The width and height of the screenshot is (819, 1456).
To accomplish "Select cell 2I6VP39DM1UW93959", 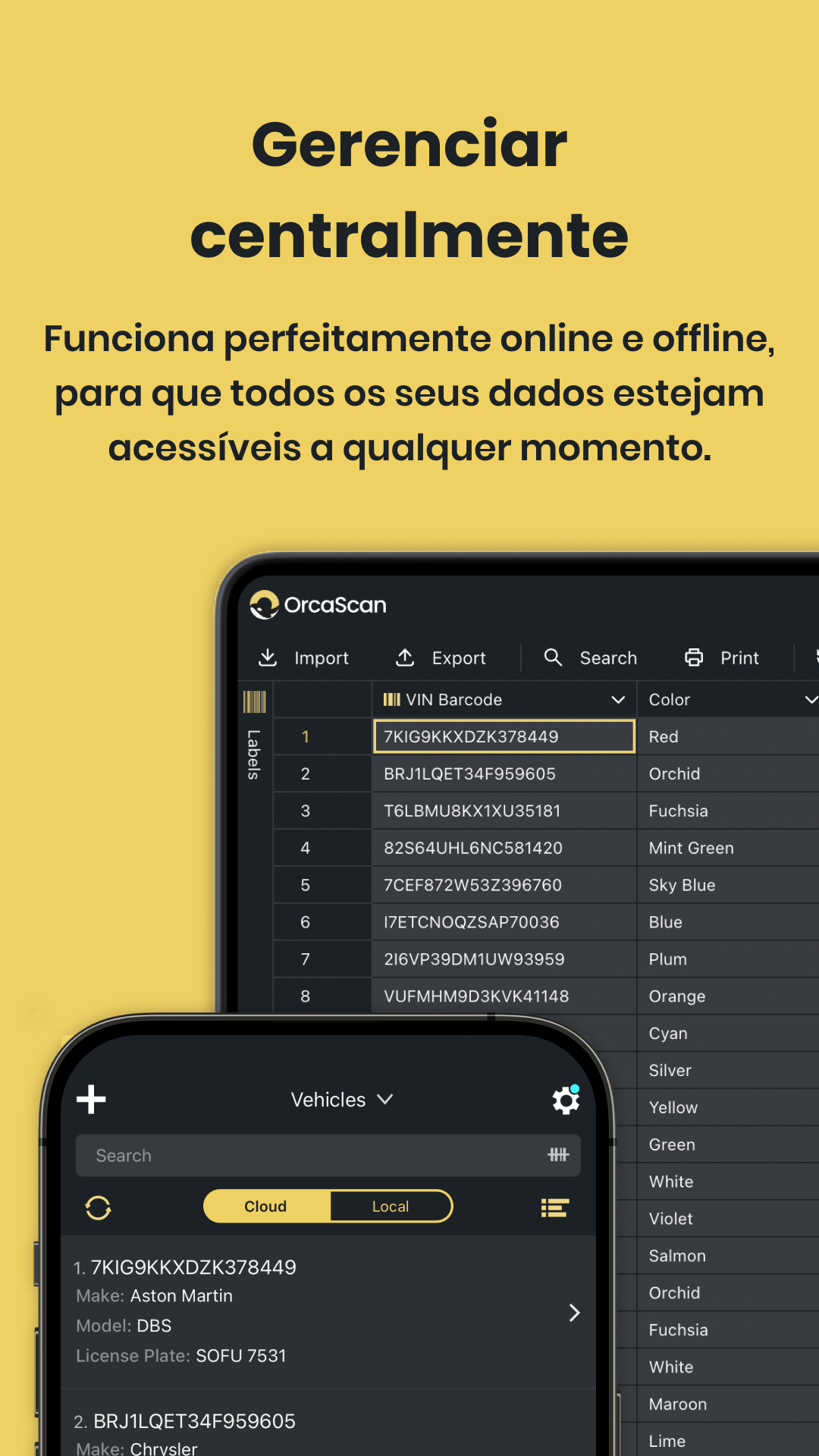I will [x=504, y=959].
